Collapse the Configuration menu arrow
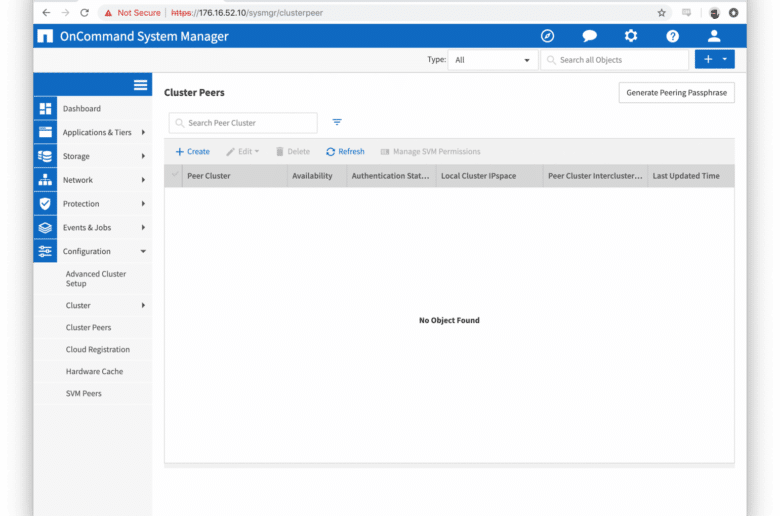The height and width of the screenshot is (516, 780). tap(143, 251)
